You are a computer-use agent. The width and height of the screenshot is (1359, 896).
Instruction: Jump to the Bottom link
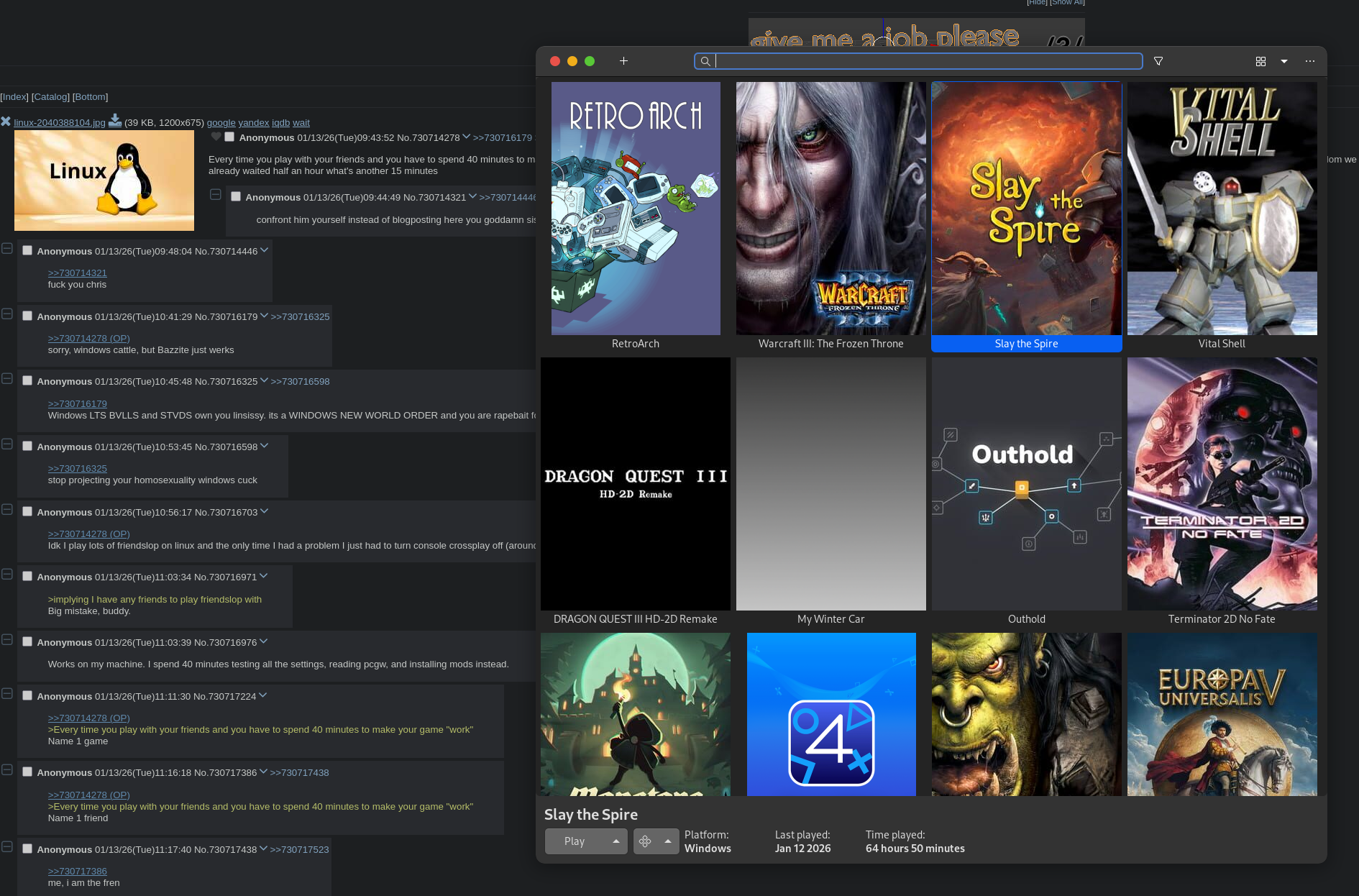coord(91,97)
